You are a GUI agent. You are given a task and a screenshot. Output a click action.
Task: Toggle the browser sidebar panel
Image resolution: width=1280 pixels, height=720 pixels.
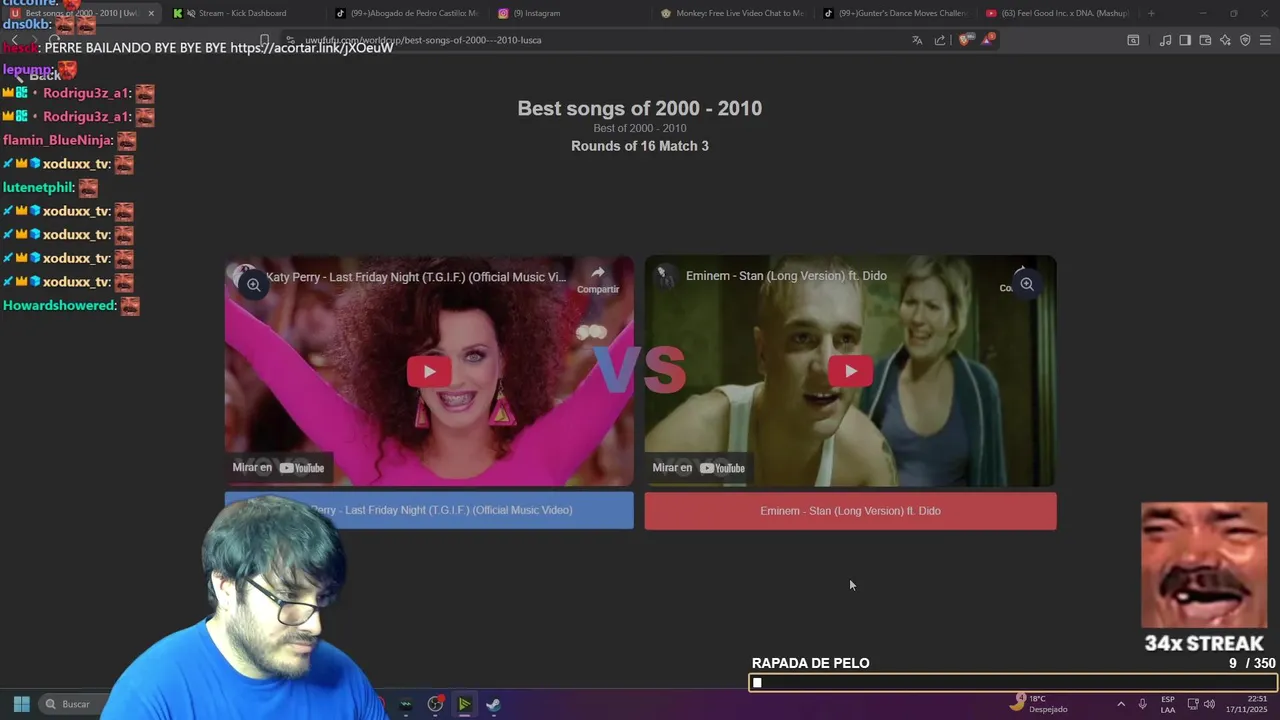(1185, 40)
